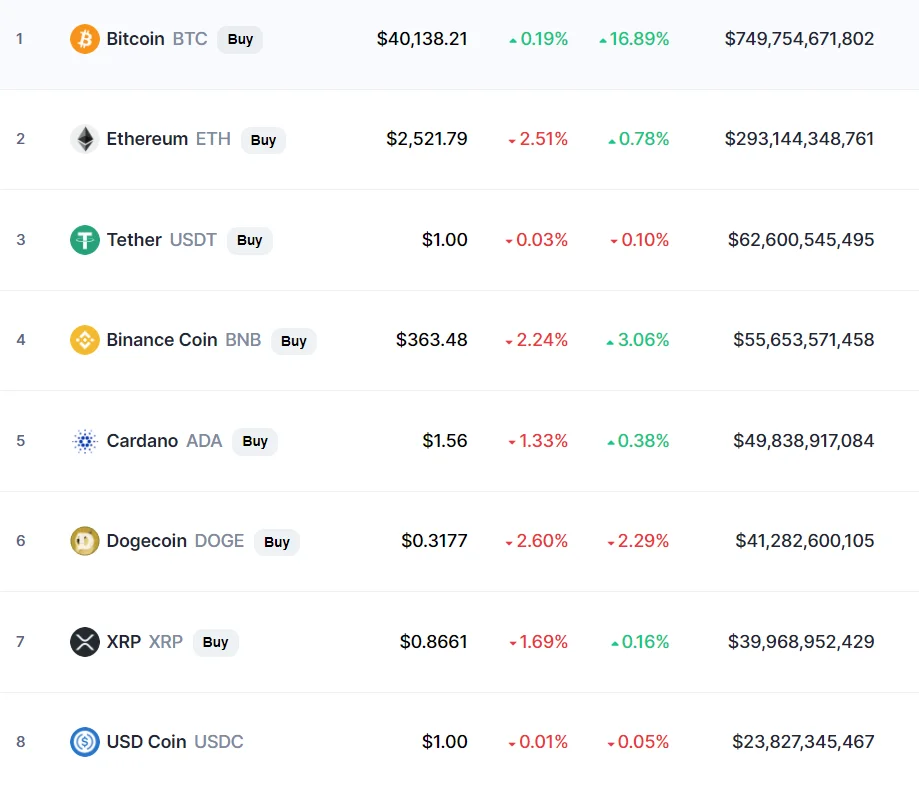The width and height of the screenshot is (919, 789).
Task: Click the black XRP logo icon
Action: (x=85, y=642)
